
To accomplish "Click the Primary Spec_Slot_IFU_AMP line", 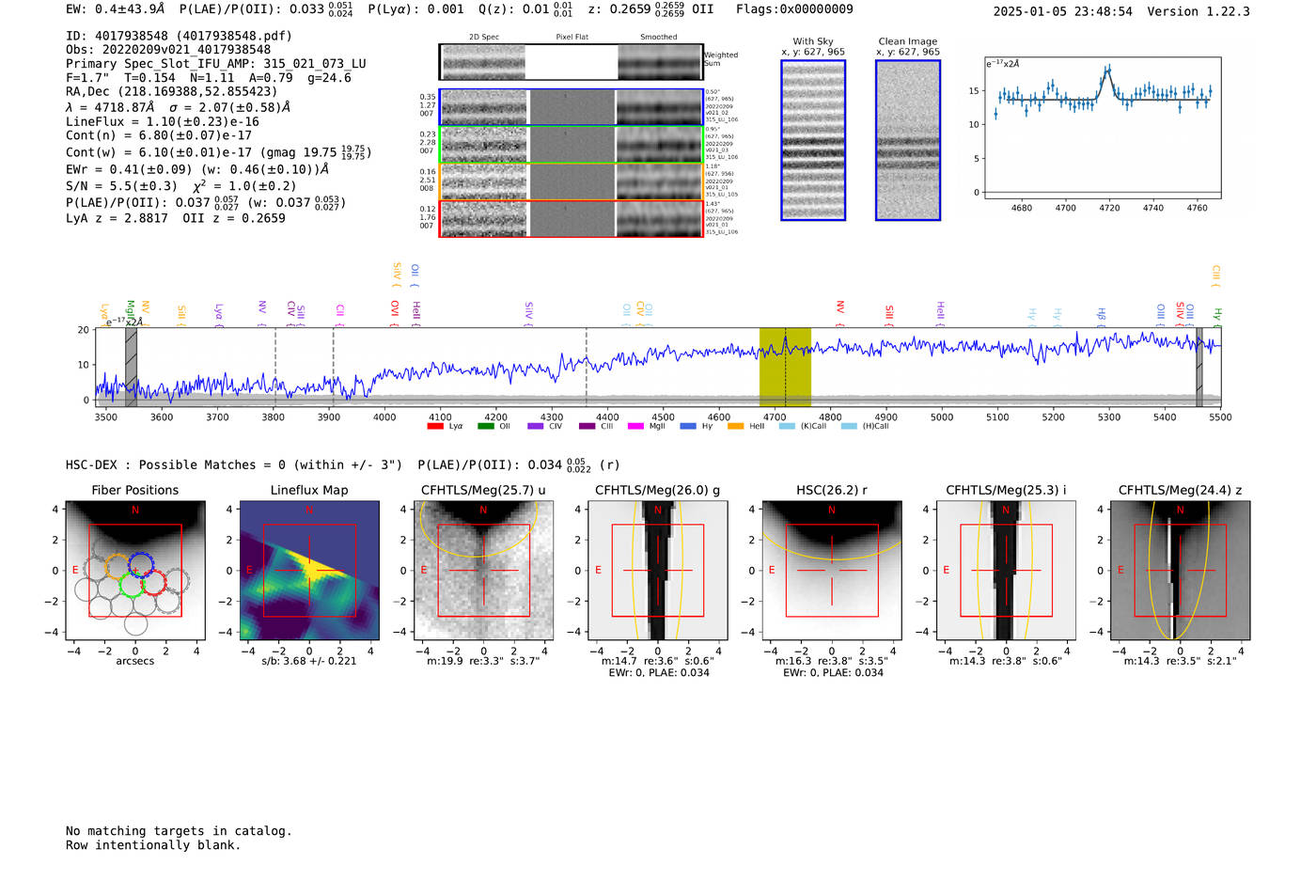I will point(216,64).
